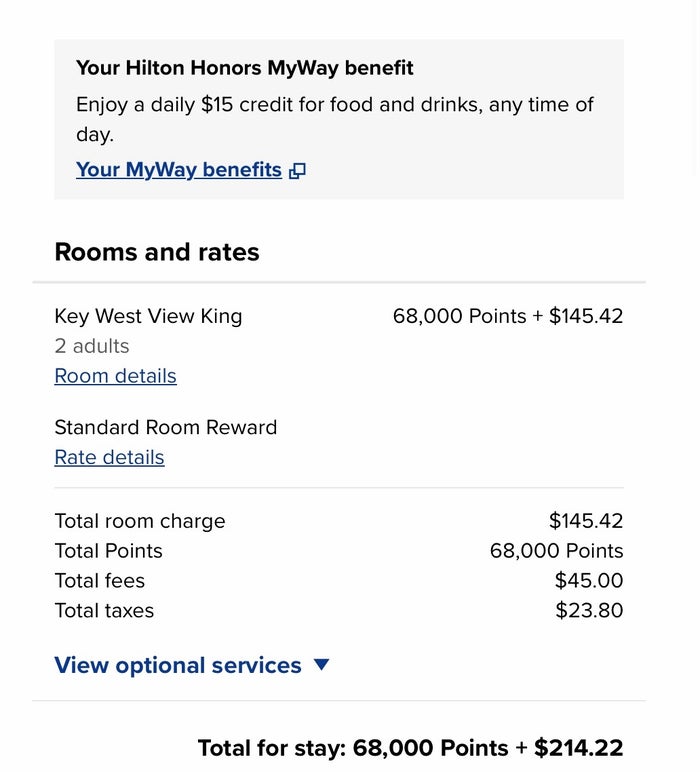Open Rate details link

coord(109,457)
